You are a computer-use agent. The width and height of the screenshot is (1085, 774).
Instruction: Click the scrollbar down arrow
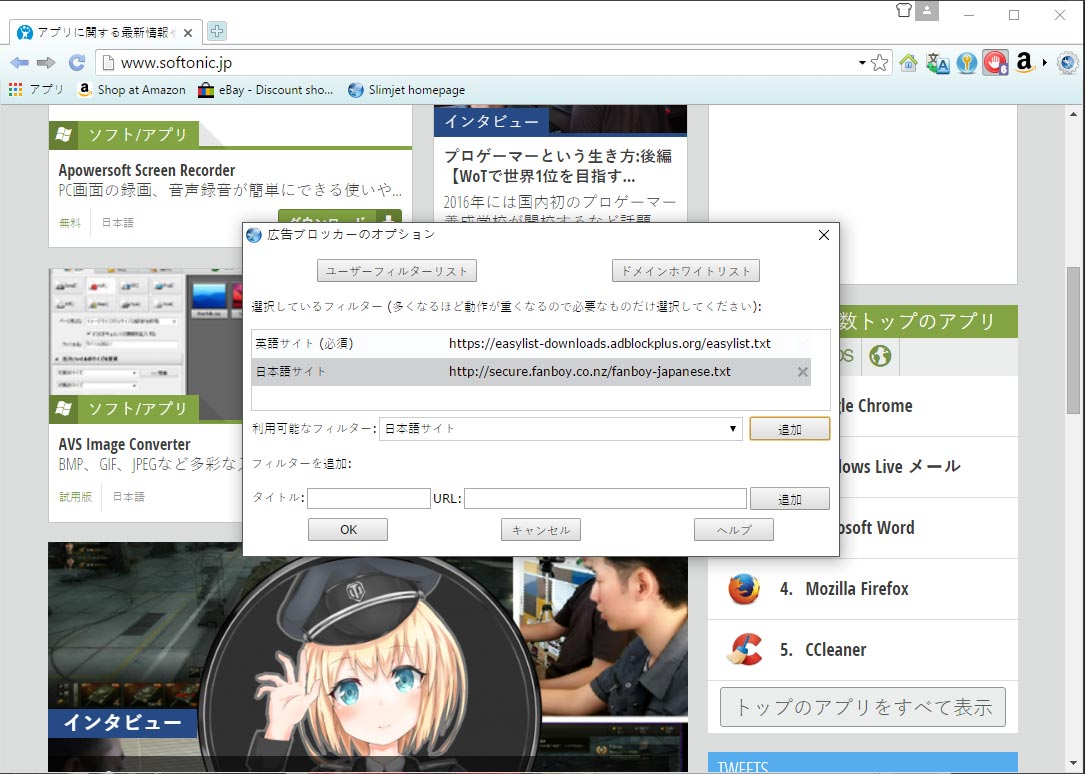[x=1073, y=764]
